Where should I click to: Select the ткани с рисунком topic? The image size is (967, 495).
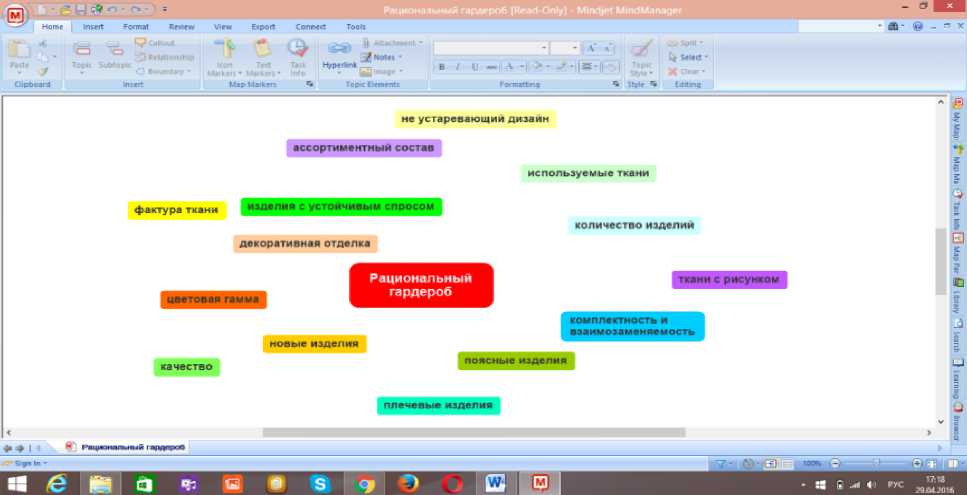point(729,279)
